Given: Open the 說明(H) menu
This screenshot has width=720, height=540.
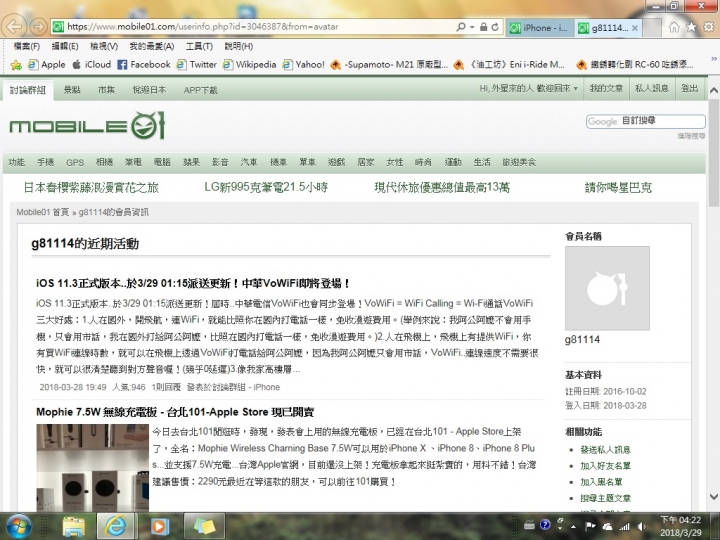Looking at the screenshot, I should point(239,46).
